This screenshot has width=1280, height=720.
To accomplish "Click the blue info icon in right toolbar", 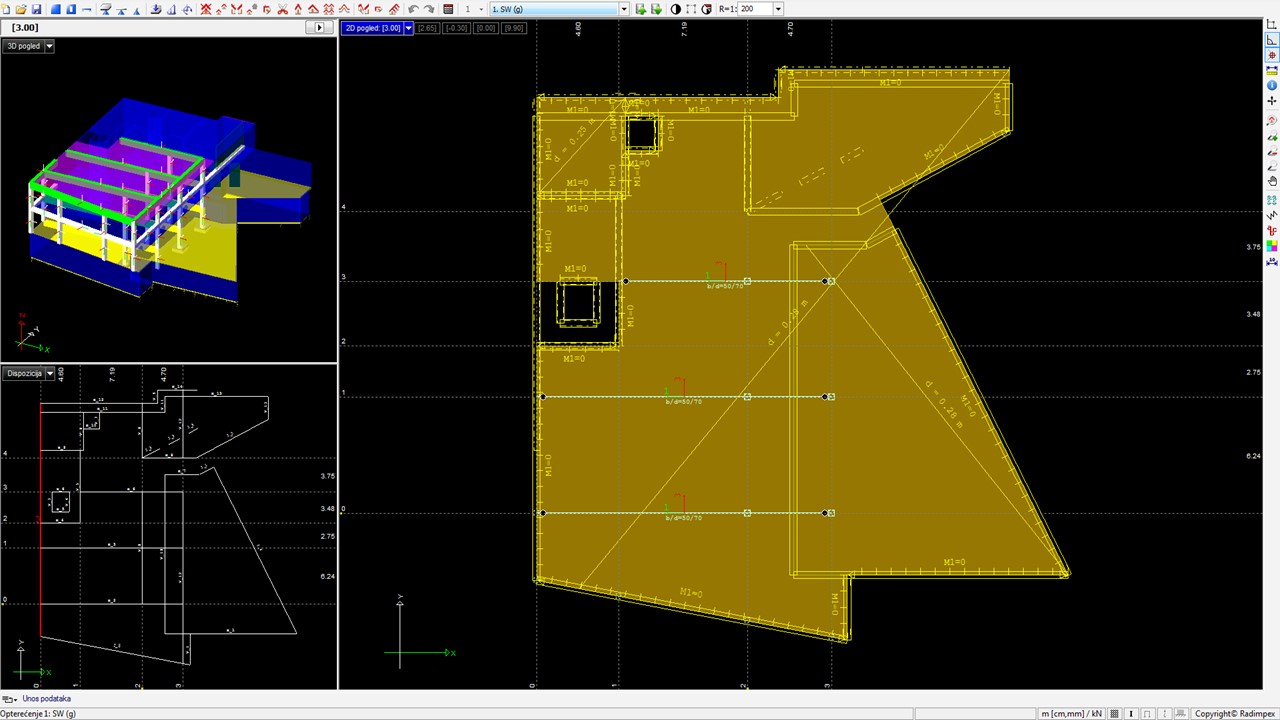I will point(1272,86).
